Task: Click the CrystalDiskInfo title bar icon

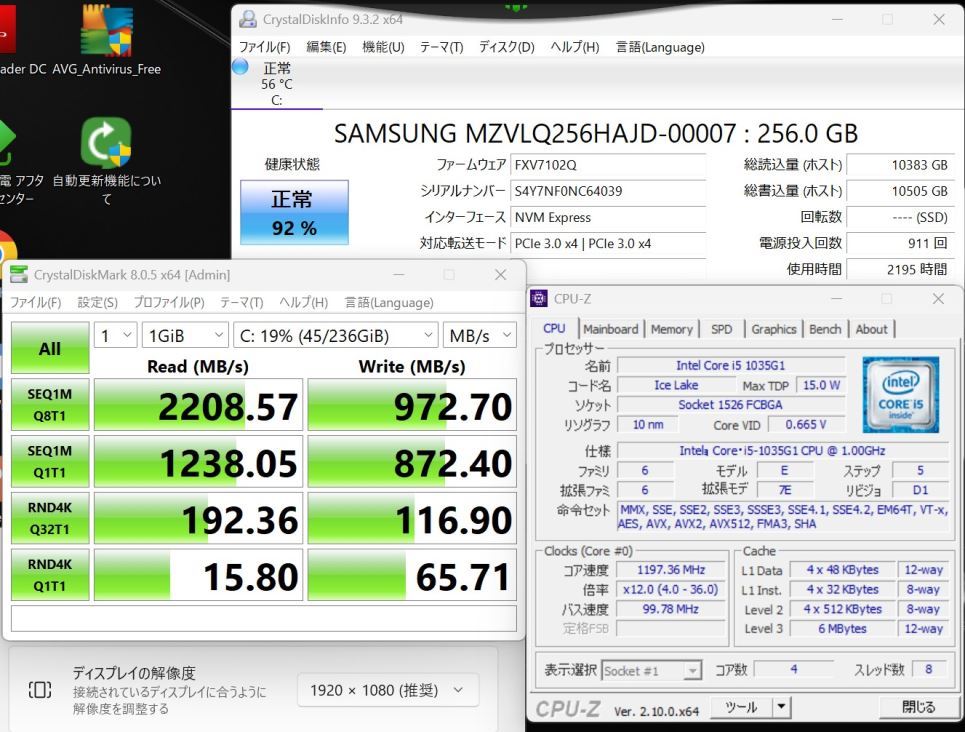Action: pos(247,19)
